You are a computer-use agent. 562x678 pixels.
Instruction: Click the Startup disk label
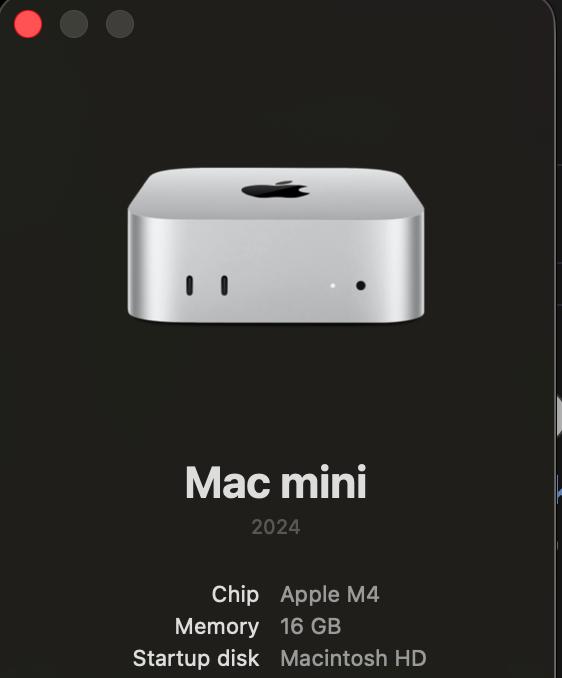[x=196, y=658]
